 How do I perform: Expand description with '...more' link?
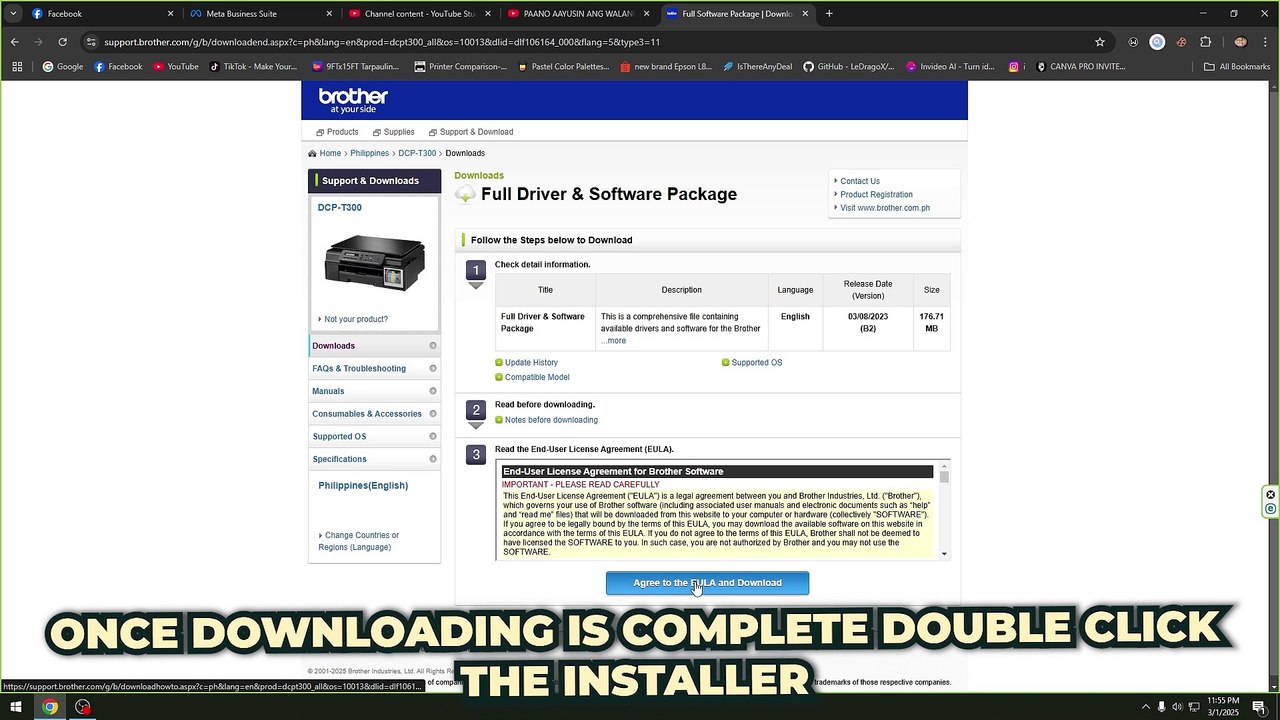pyautogui.click(x=613, y=341)
